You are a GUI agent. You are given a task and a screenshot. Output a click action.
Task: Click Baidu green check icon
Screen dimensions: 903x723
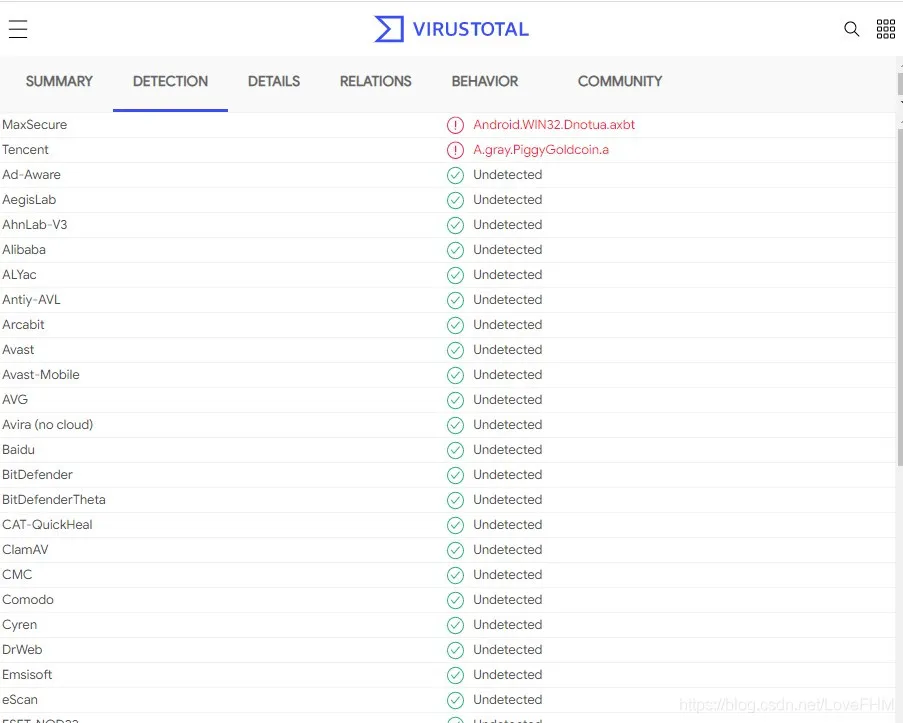(455, 450)
